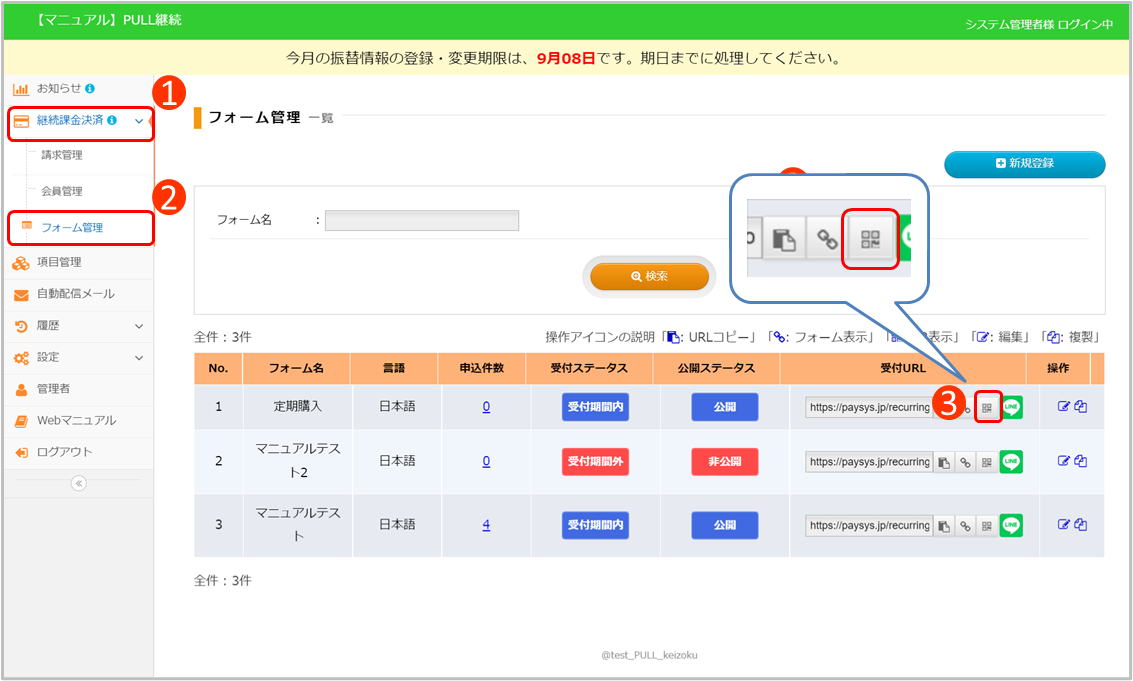Collapse the 継続課金決済 menu section
Image resolution: width=1133 pixels, height=681 pixels.
[x=139, y=121]
